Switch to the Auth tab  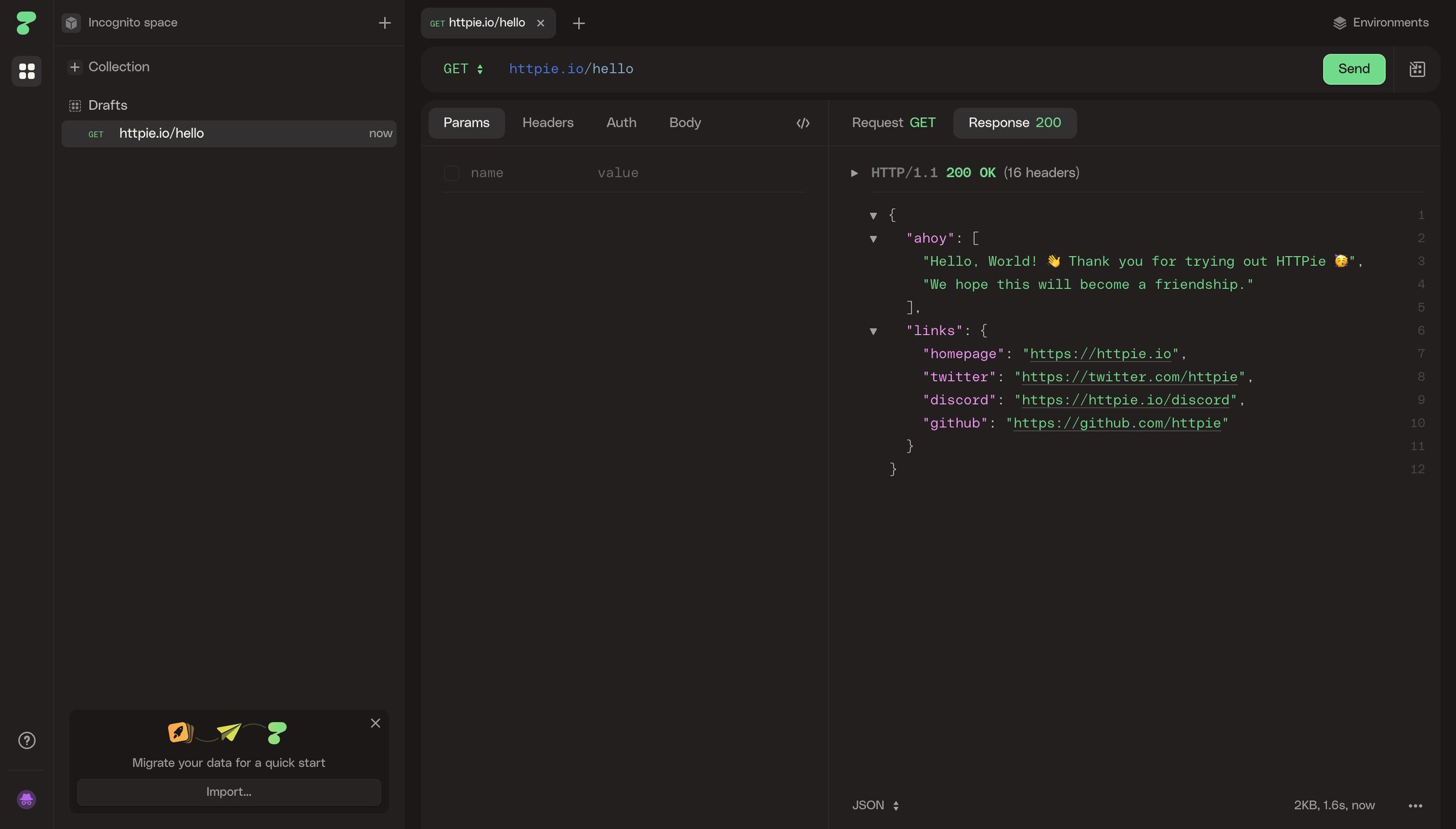tap(621, 123)
